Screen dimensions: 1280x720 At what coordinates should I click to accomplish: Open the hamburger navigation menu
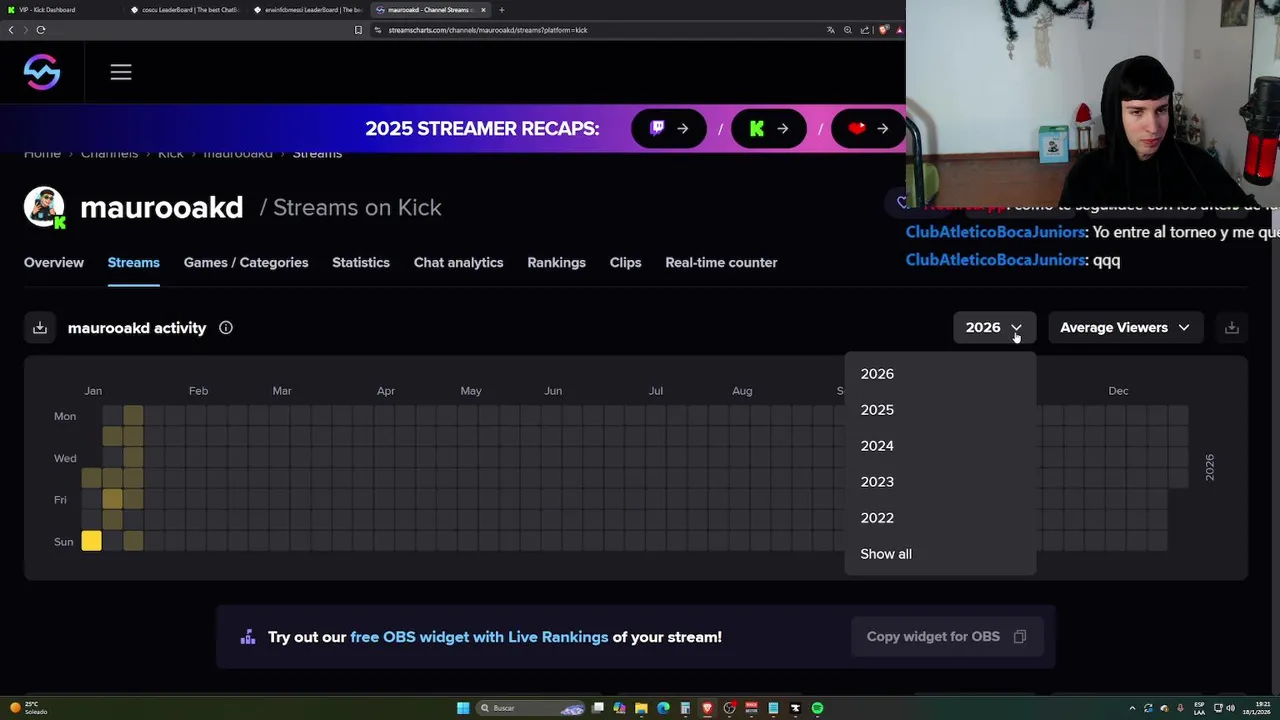(121, 72)
